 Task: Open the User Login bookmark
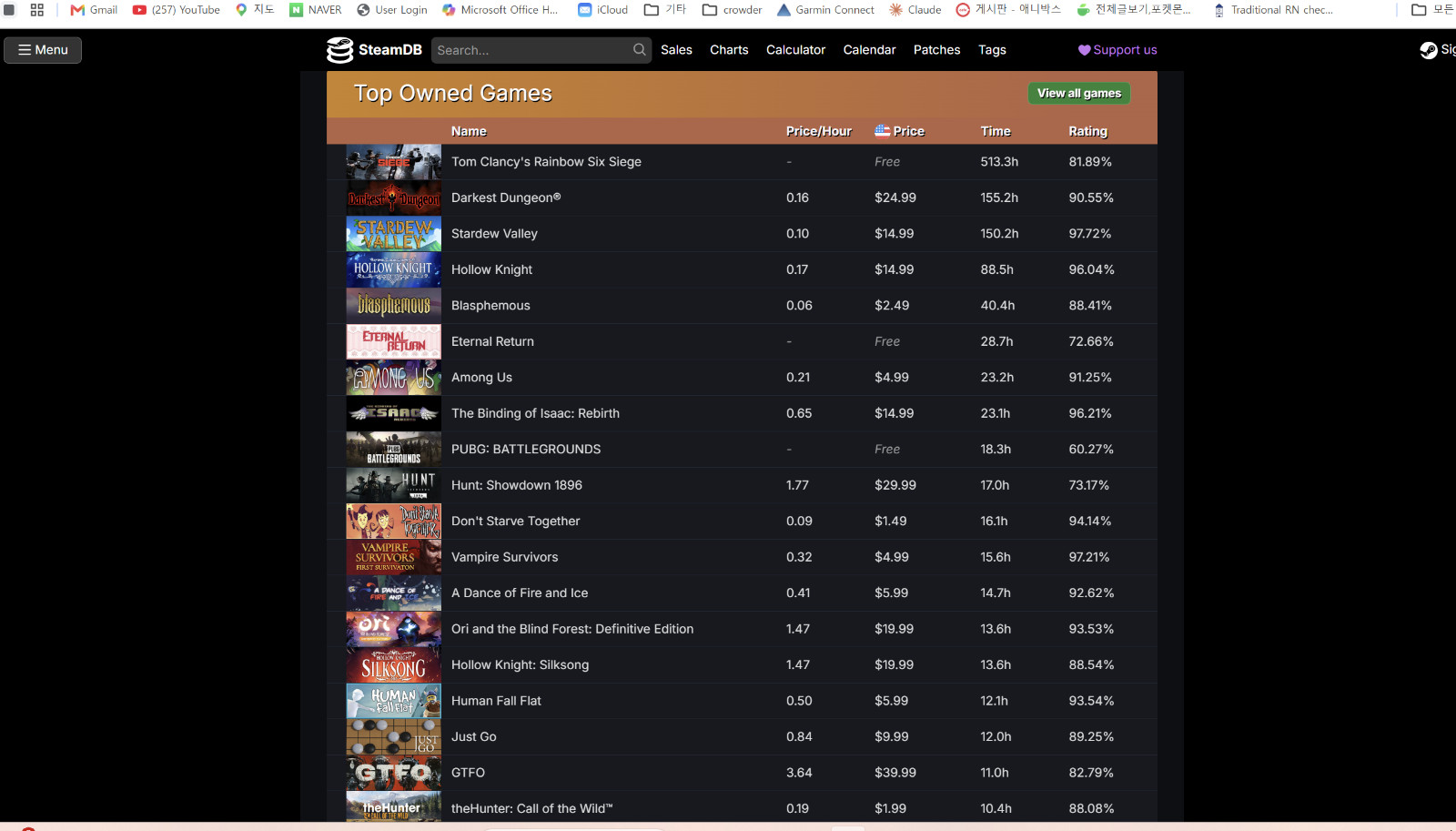pos(392,10)
